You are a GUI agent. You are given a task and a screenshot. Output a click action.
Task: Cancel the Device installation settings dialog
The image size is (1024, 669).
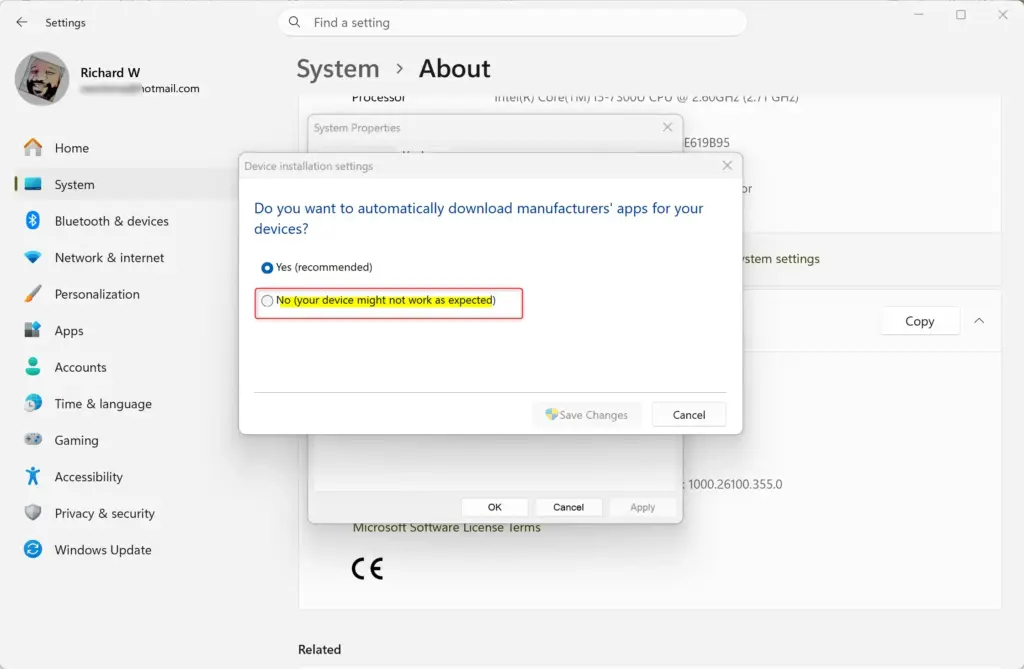click(x=689, y=415)
